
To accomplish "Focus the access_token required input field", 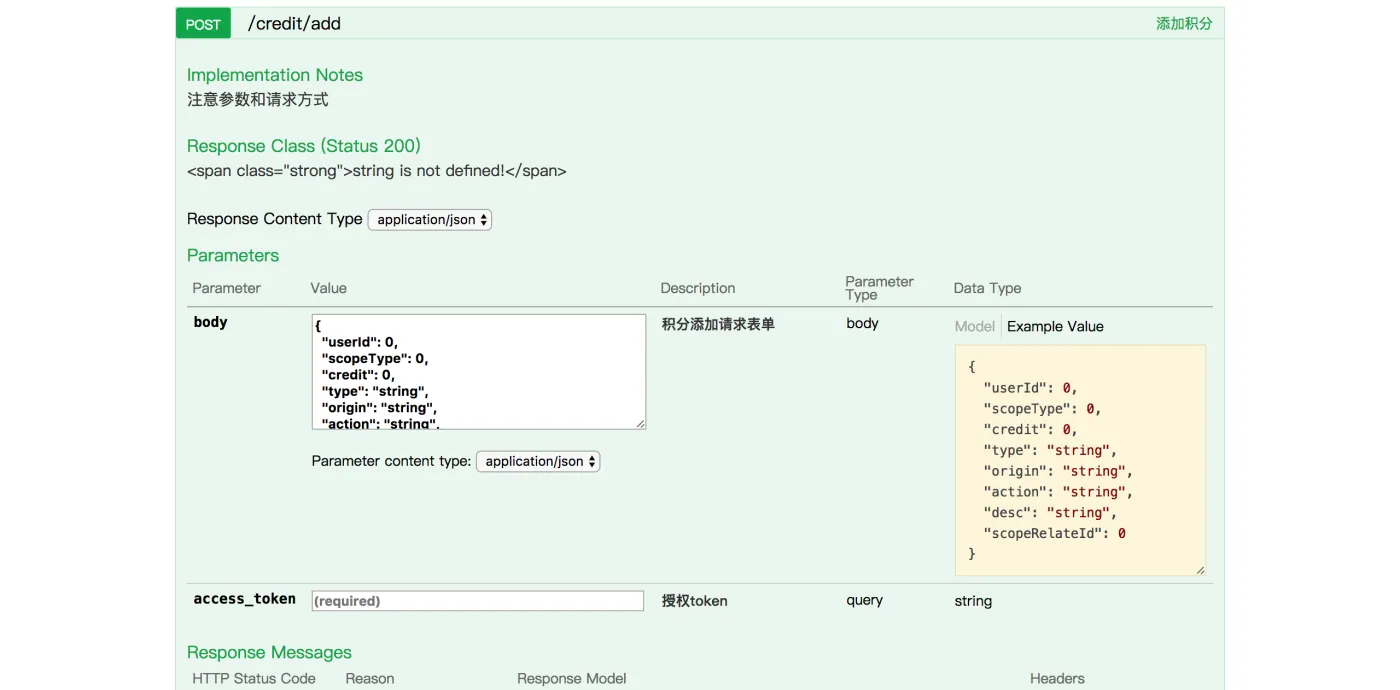I will click(478, 601).
